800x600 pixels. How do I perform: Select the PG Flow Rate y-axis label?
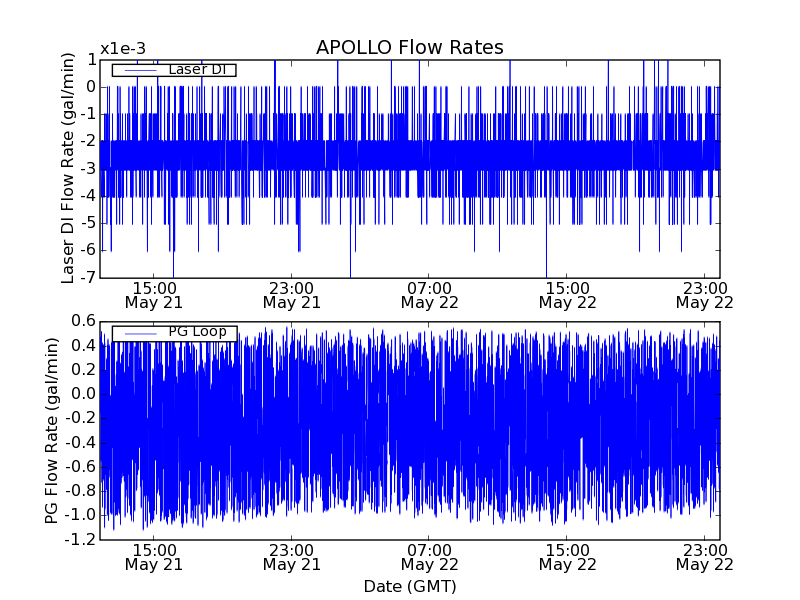pos(51,430)
